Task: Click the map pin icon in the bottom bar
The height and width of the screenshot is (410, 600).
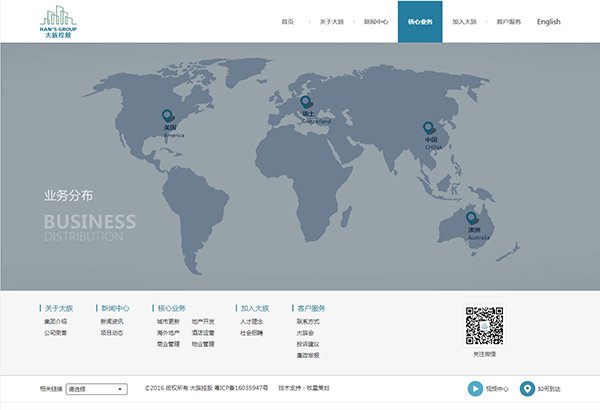Action: (527, 389)
